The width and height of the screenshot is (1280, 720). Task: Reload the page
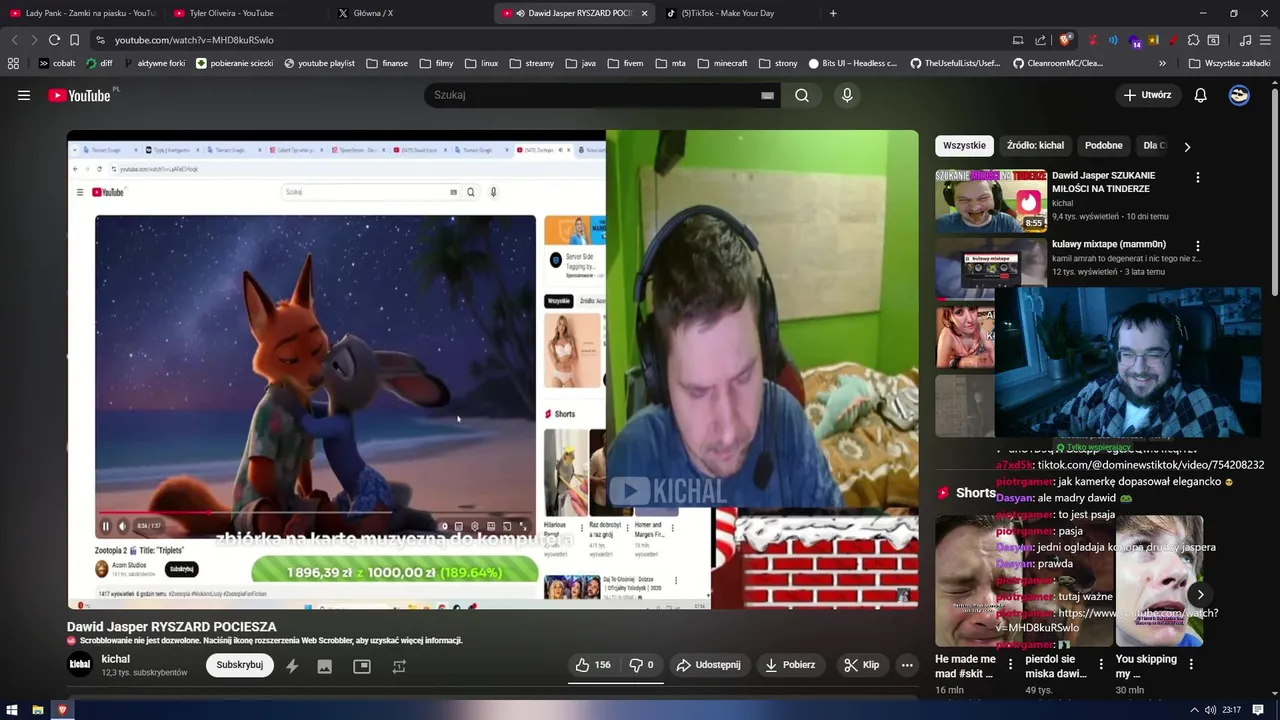tap(54, 40)
